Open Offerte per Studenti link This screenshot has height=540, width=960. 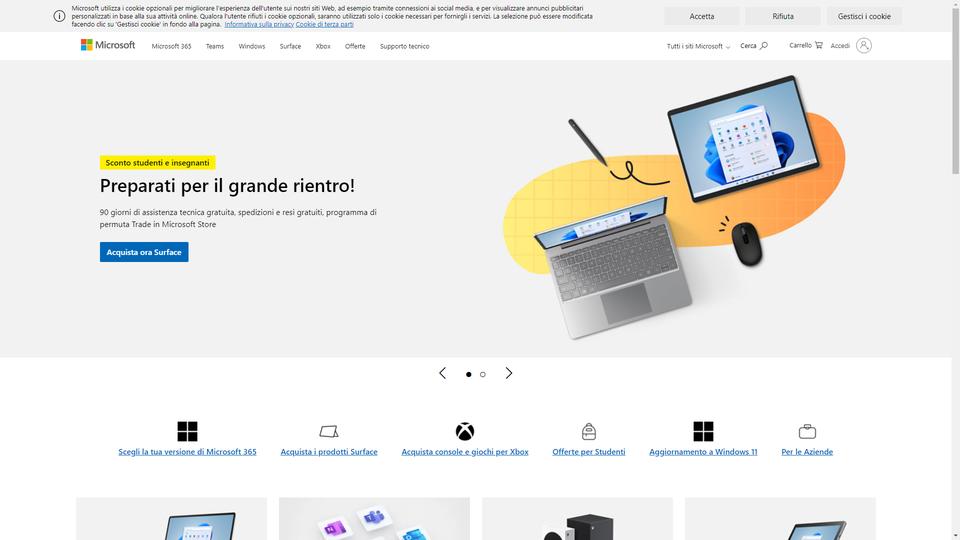(x=588, y=452)
